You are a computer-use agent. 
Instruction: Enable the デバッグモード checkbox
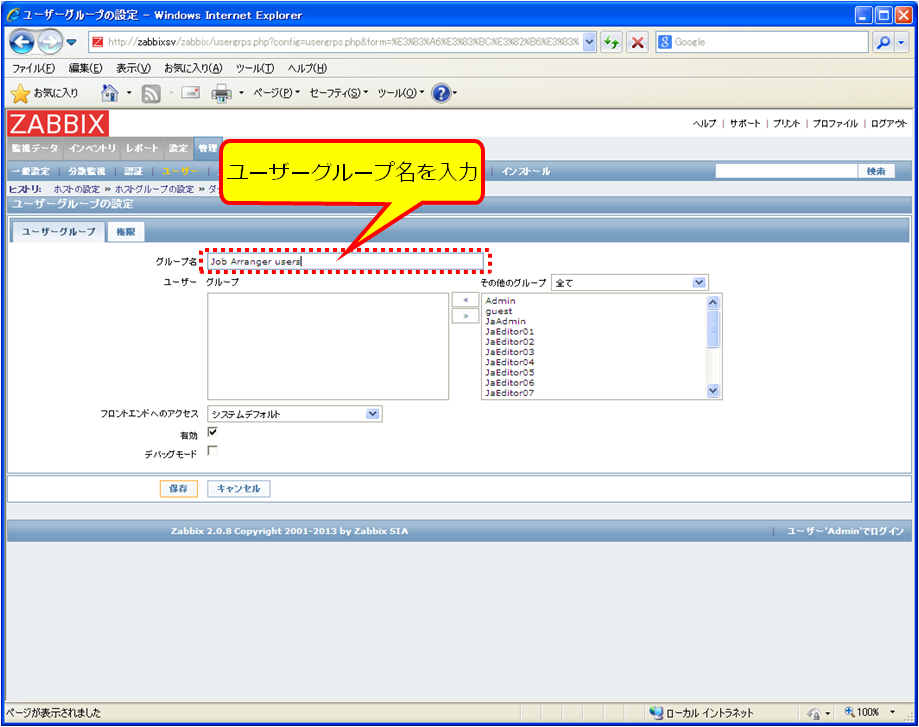[x=213, y=451]
